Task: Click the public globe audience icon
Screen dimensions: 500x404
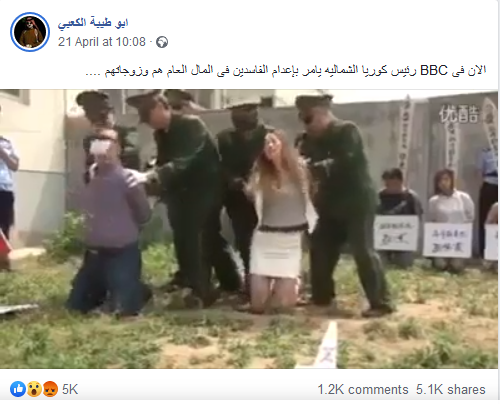Action: 162,42
